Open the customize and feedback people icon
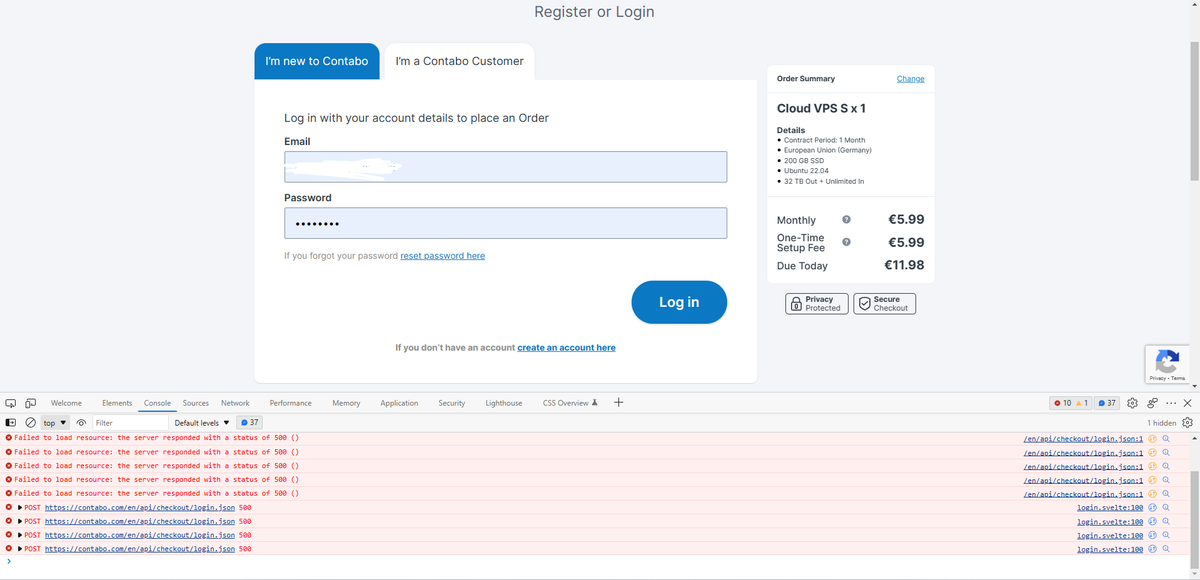The width and height of the screenshot is (1200, 580). 1152,403
